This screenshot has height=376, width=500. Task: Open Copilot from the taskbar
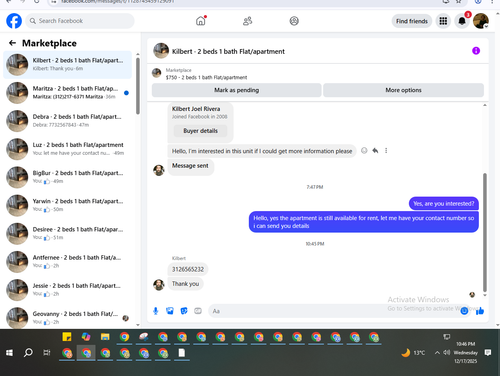[x=86, y=337]
